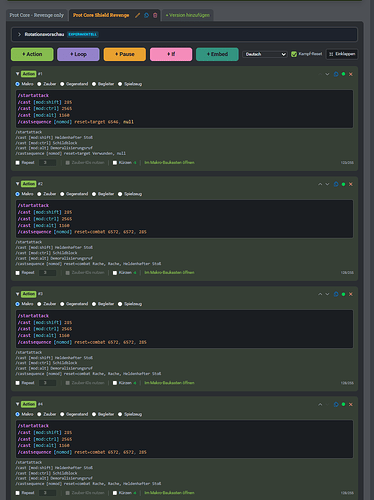The image size is (374, 500).
Task: Select Spielzeug radio in Action #4
Action: tap(120, 414)
